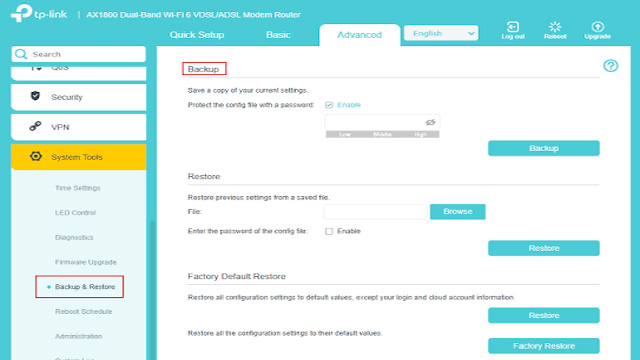This screenshot has height=360, width=640.
Task: Open the VPN menu section
Action: [78, 127]
